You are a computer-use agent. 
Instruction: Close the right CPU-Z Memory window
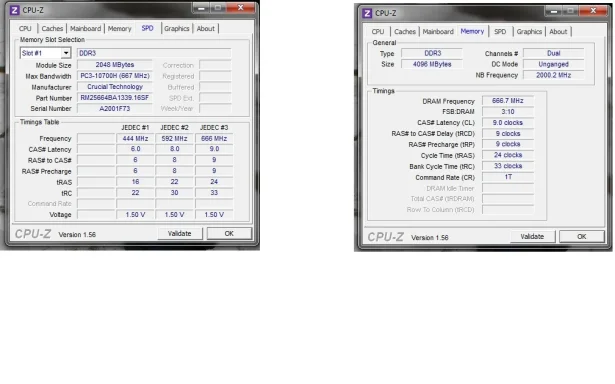[x=593, y=11]
